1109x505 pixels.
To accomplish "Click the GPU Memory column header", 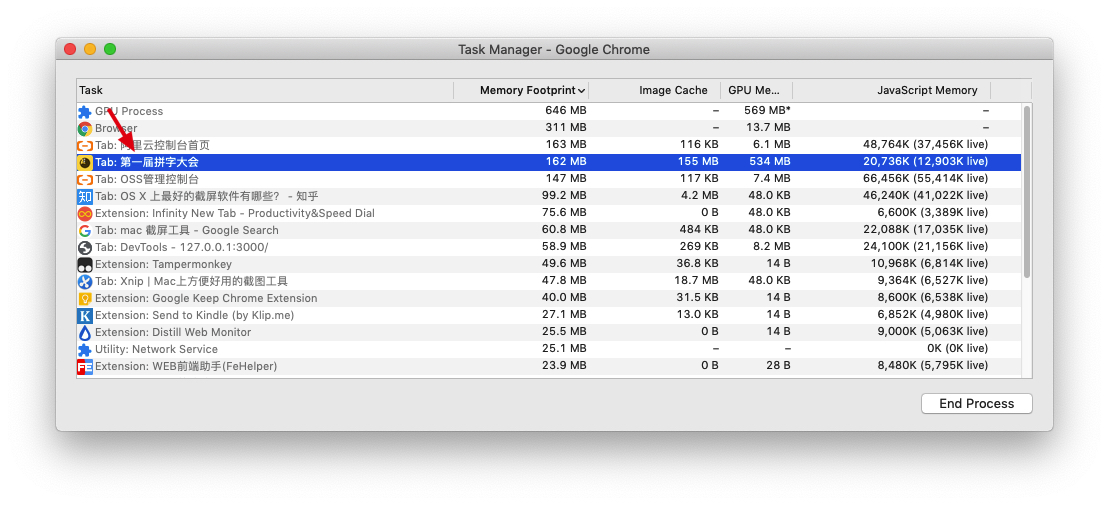I will click(754, 90).
